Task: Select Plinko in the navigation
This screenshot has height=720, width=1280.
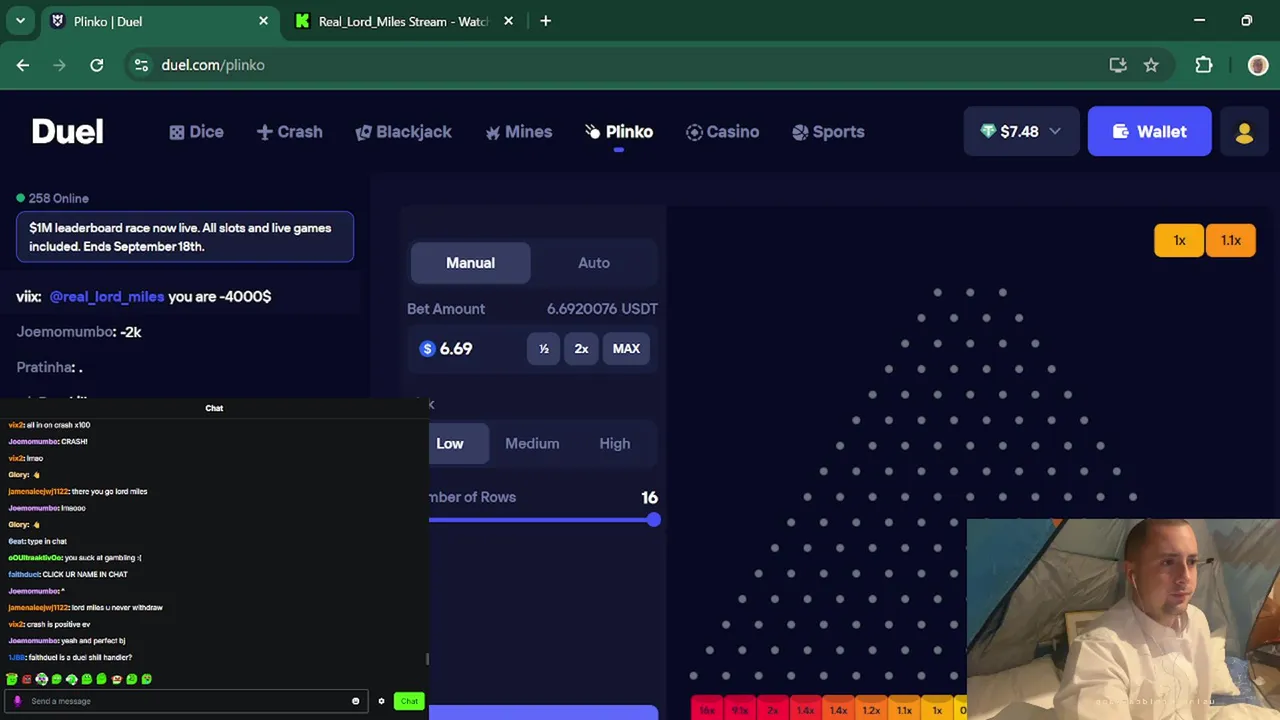Action: [619, 132]
